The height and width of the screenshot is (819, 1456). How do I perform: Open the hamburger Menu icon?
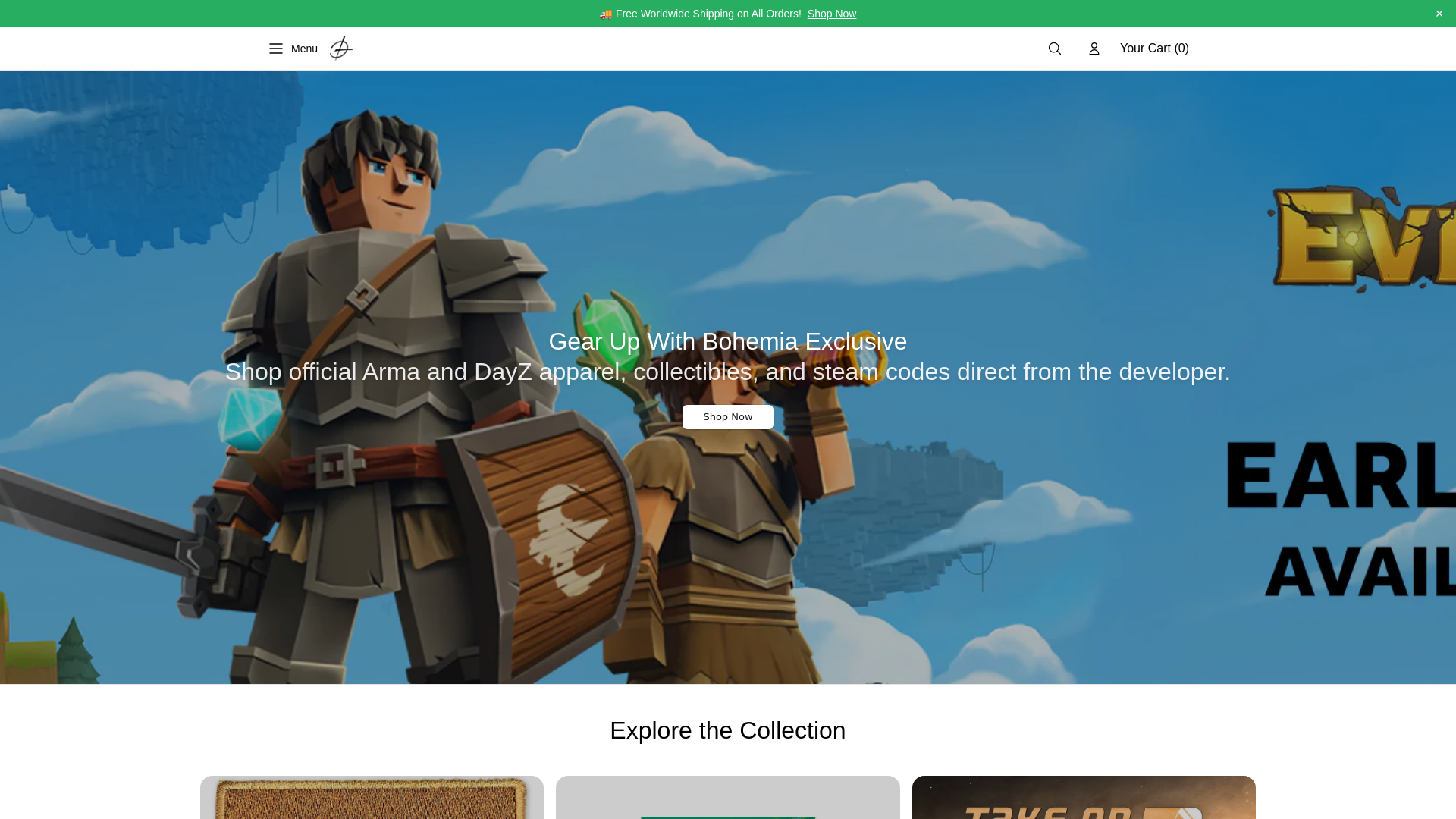(x=276, y=49)
